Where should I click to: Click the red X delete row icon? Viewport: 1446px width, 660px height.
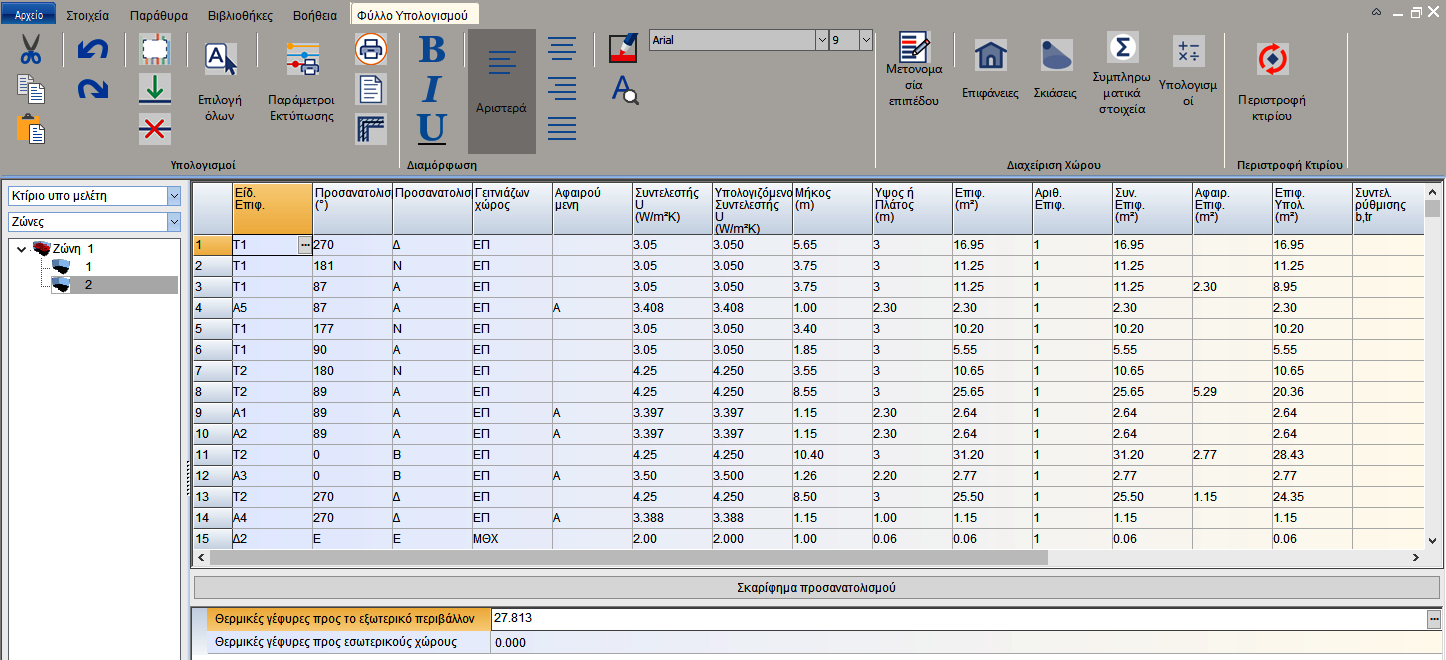coord(154,128)
